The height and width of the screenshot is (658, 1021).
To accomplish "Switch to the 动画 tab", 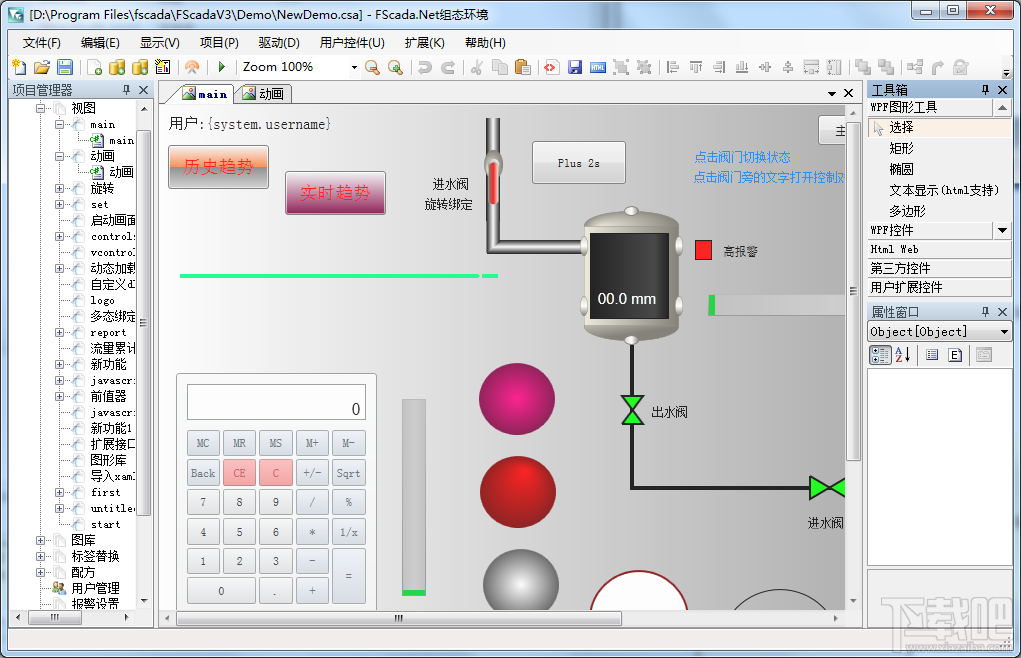I will 264,94.
